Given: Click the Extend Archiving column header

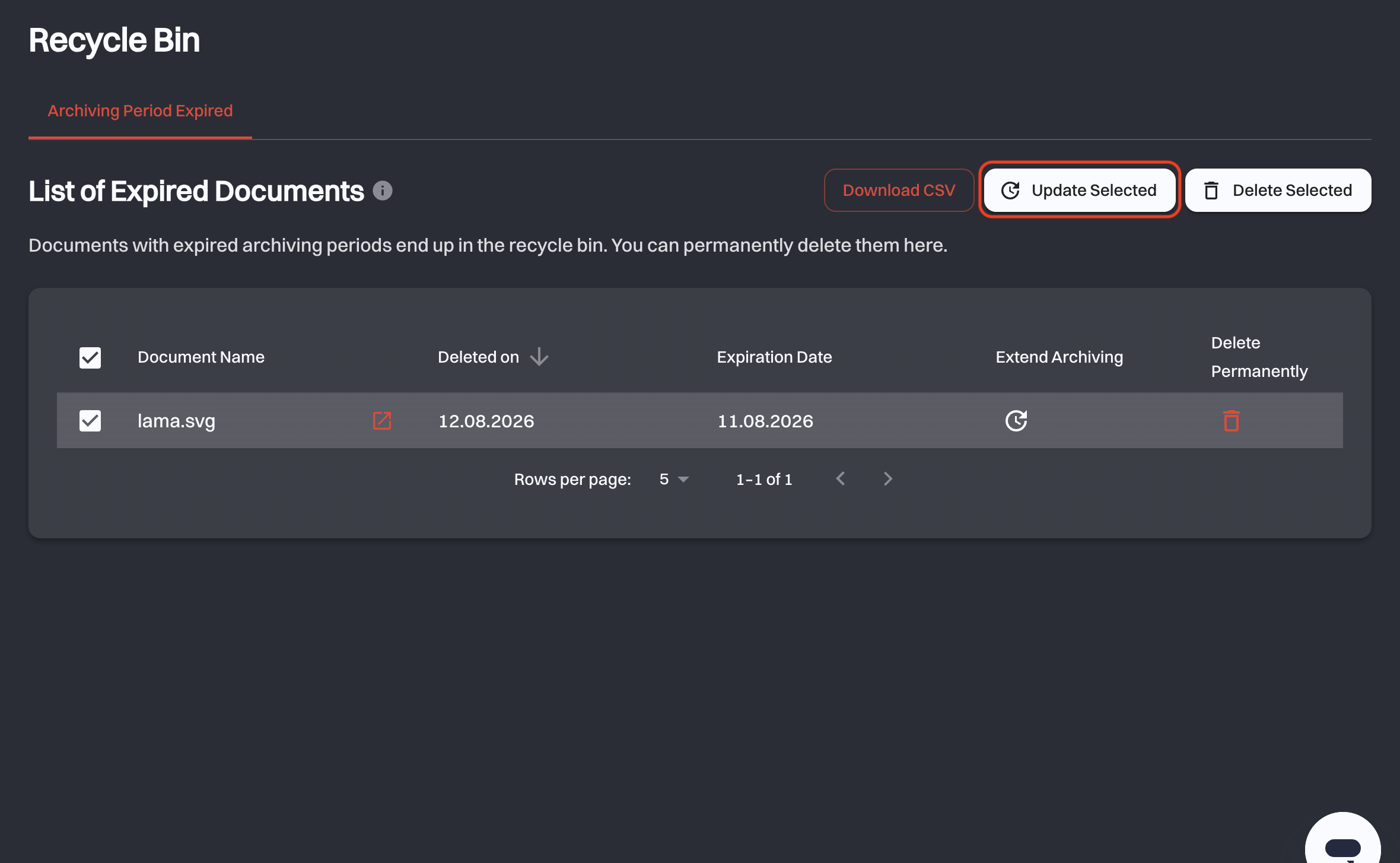Looking at the screenshot, I should pos(1059,357).
